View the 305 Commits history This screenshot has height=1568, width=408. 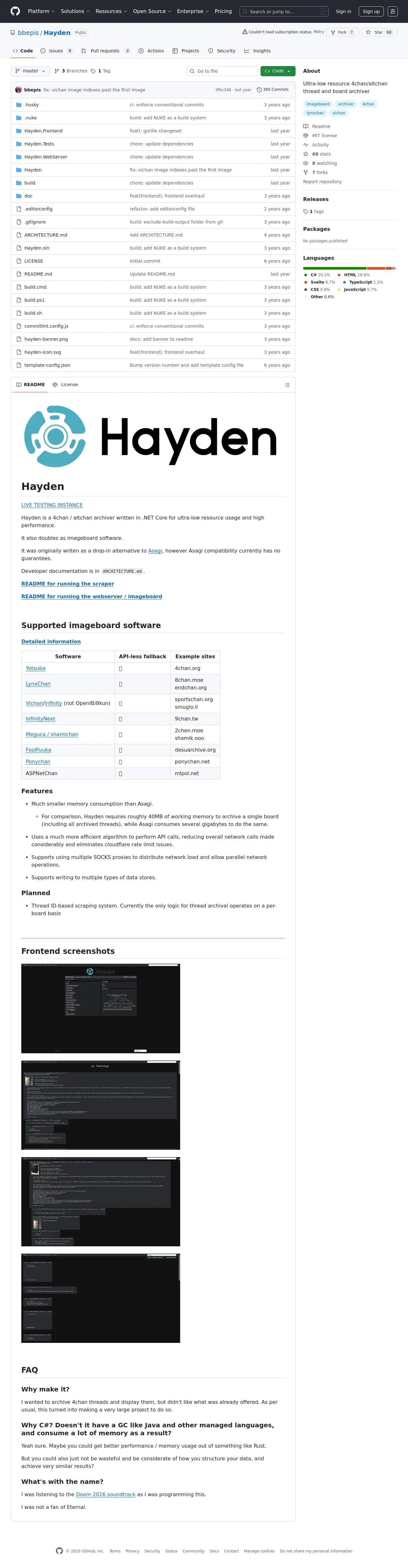point(273,90)
